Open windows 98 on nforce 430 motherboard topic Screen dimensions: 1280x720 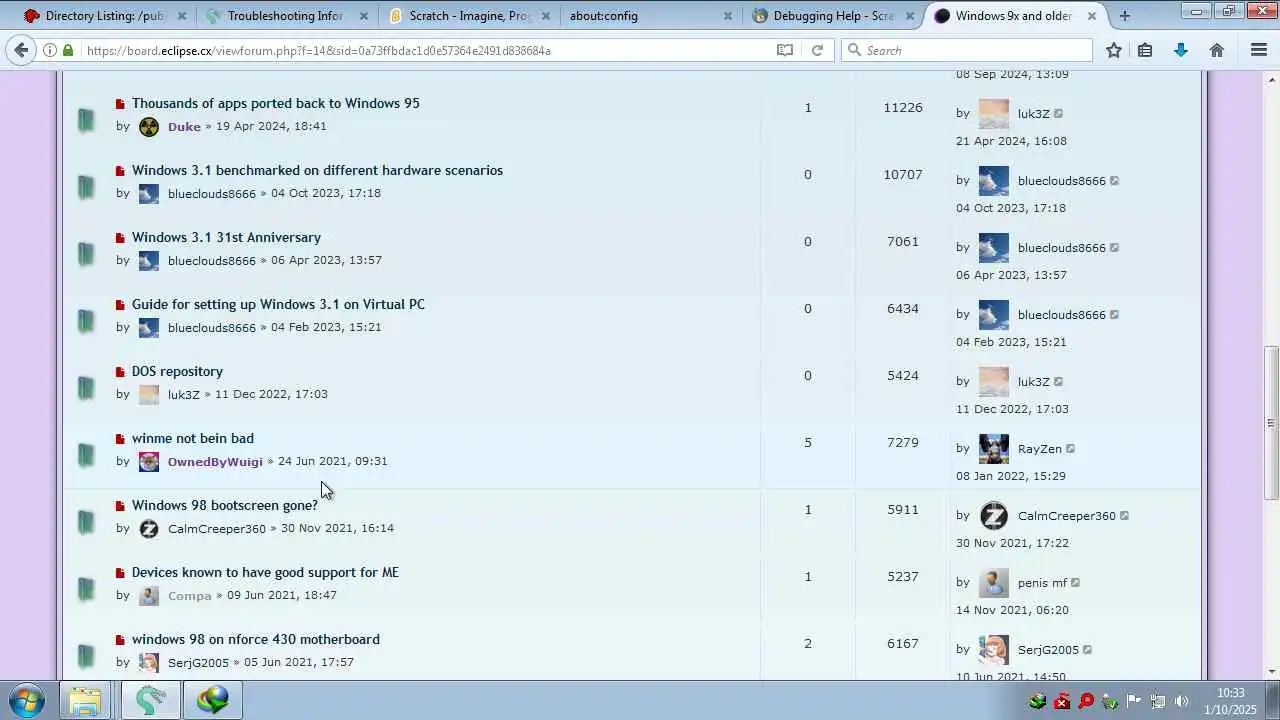click(256, 639)
